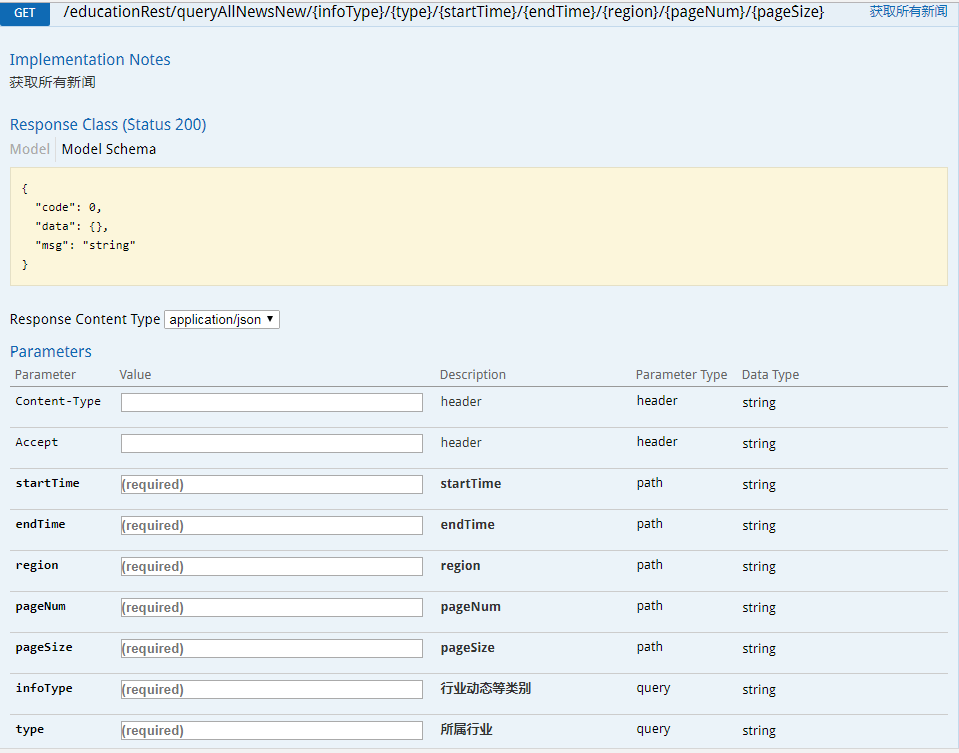Switch to the Model Schema tab
The width and height of the screenshot is (959, 753).
click(x=109, y=149)
